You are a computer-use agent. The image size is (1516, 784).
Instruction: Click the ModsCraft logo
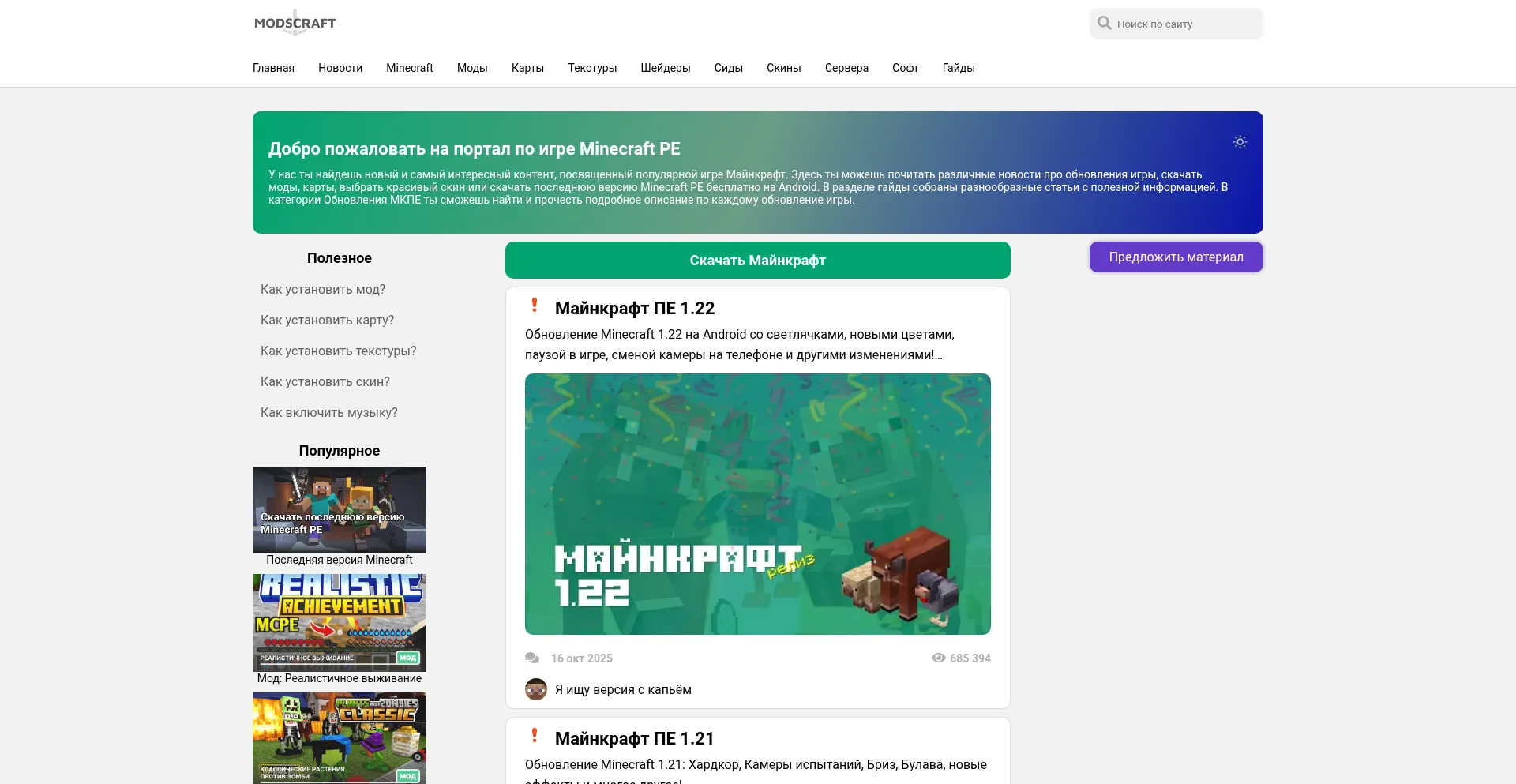(295, 23)
